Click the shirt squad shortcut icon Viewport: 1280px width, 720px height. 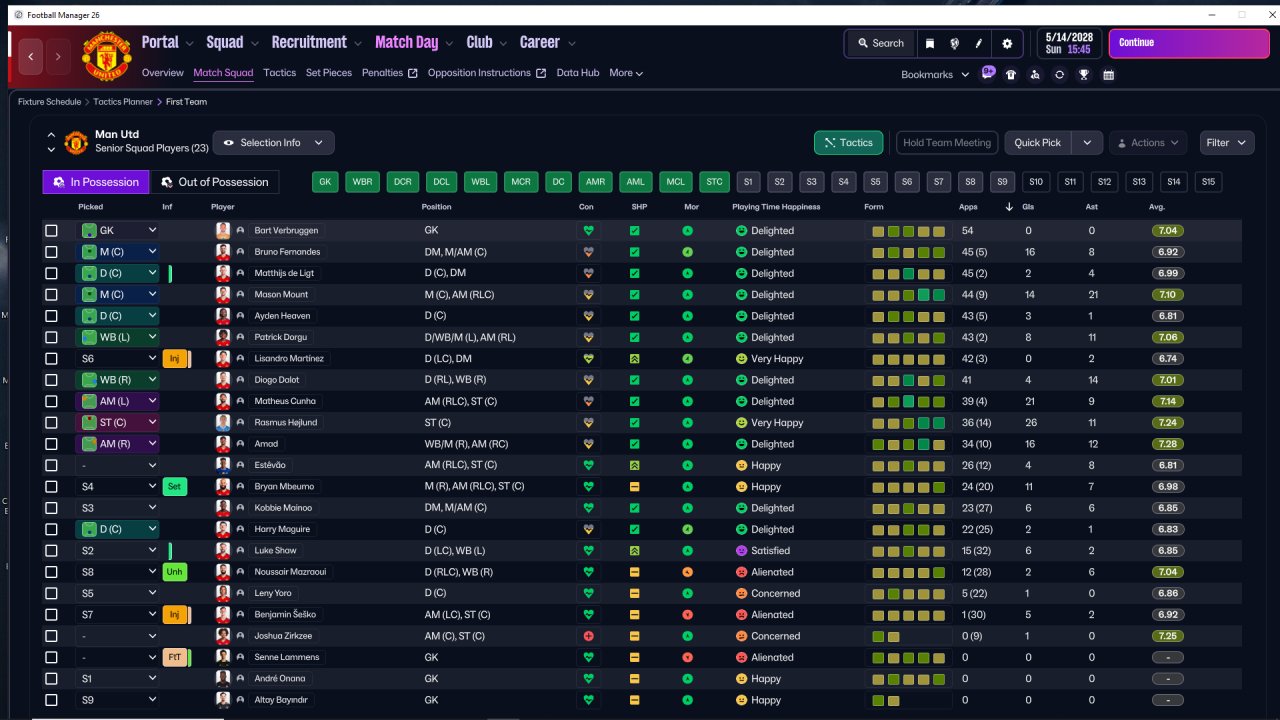tap(1011, 75)
